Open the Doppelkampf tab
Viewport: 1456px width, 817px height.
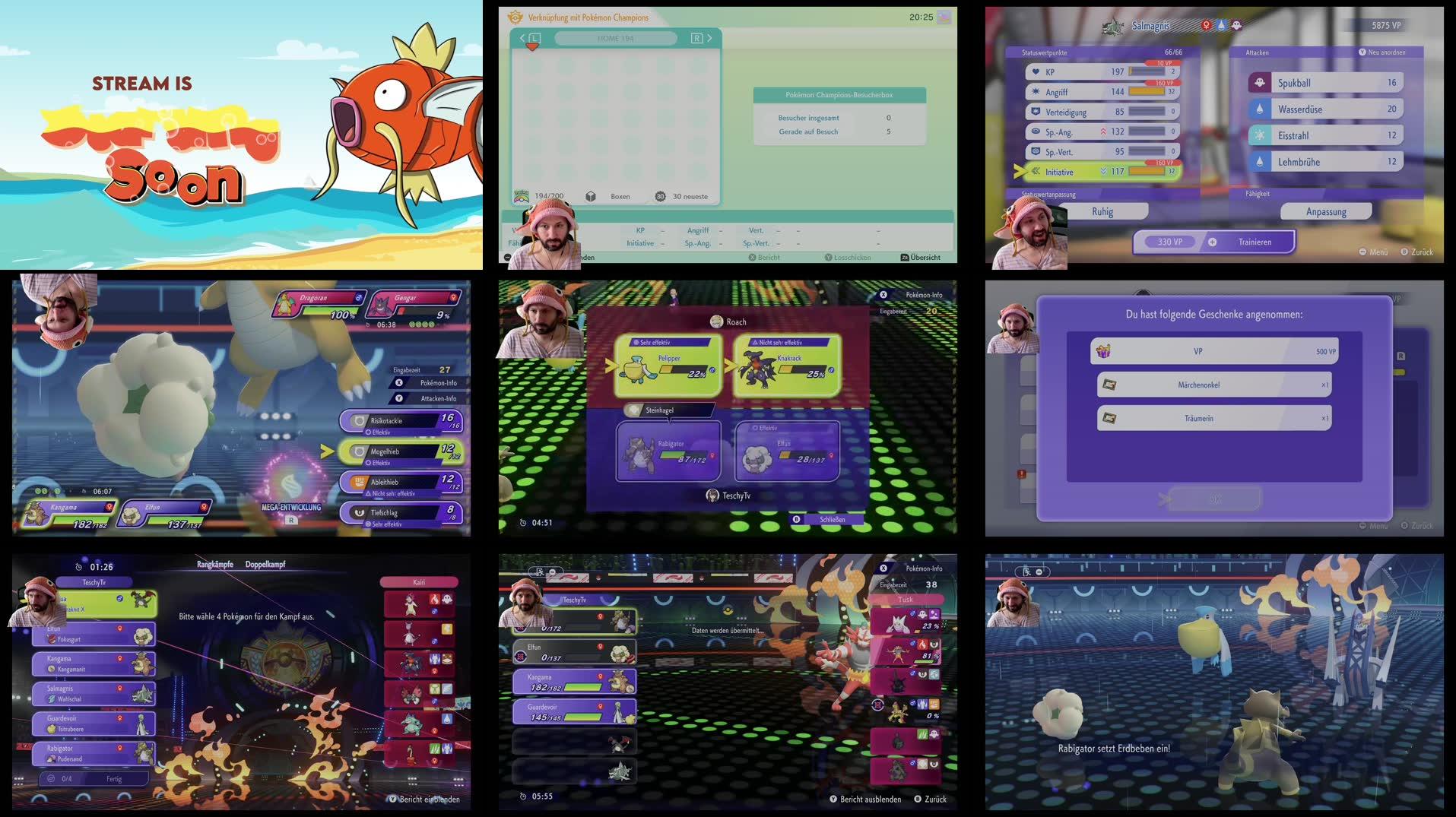click(265, 564)
